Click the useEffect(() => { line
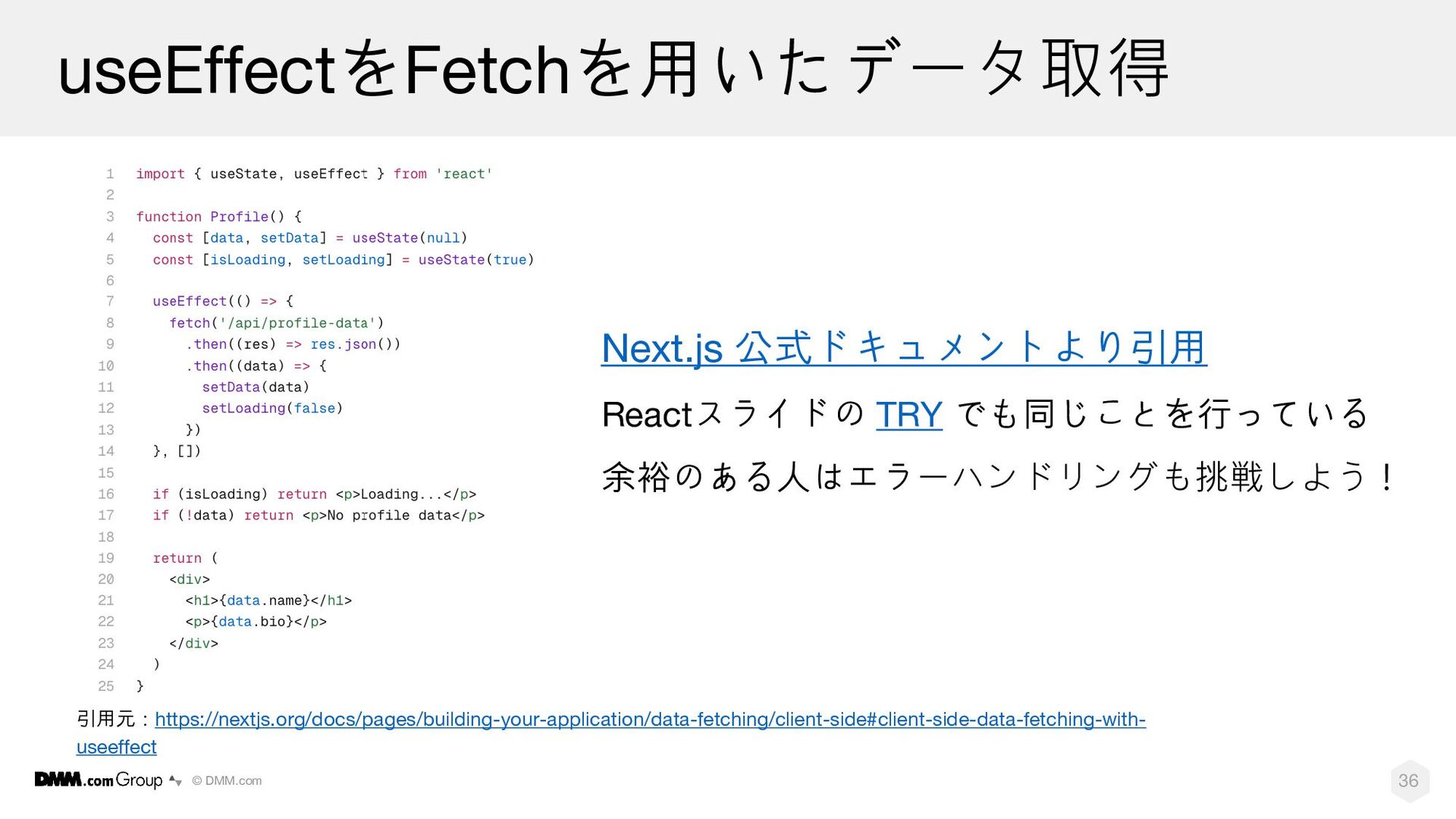The image size is (1456, 819). pyautogui.click(x=223, y=301)
